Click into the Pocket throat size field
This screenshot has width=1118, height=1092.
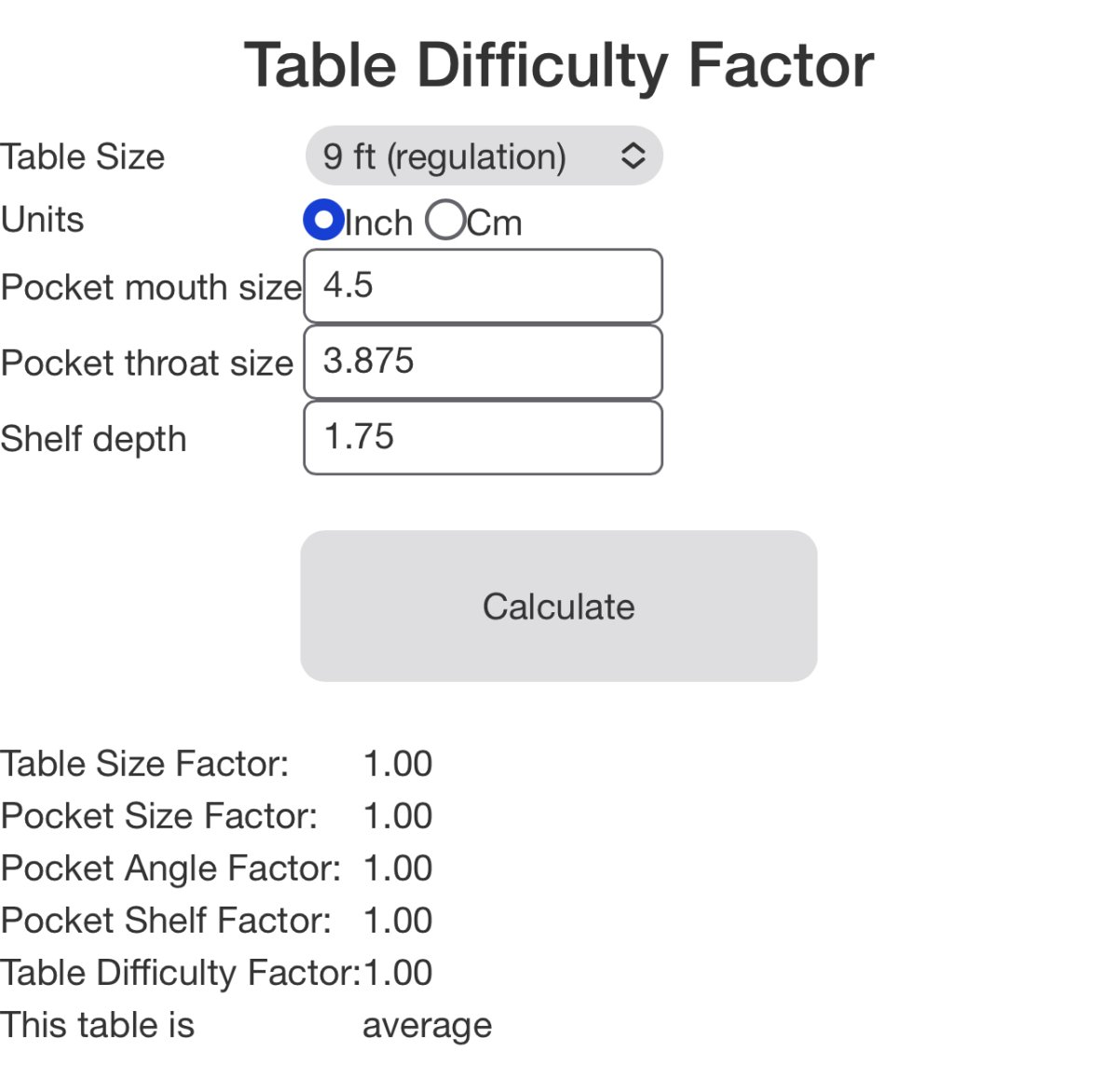[x=483, y=362]
